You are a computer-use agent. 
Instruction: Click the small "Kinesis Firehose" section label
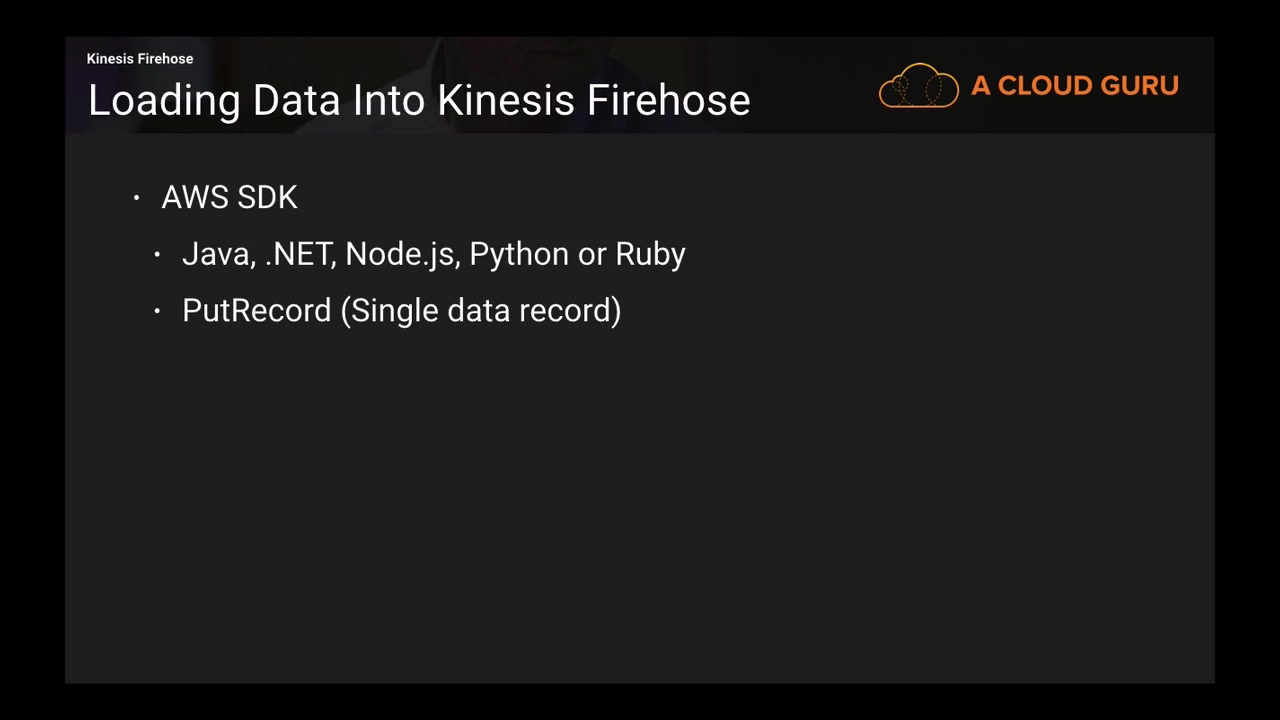(x=140, y=59)
